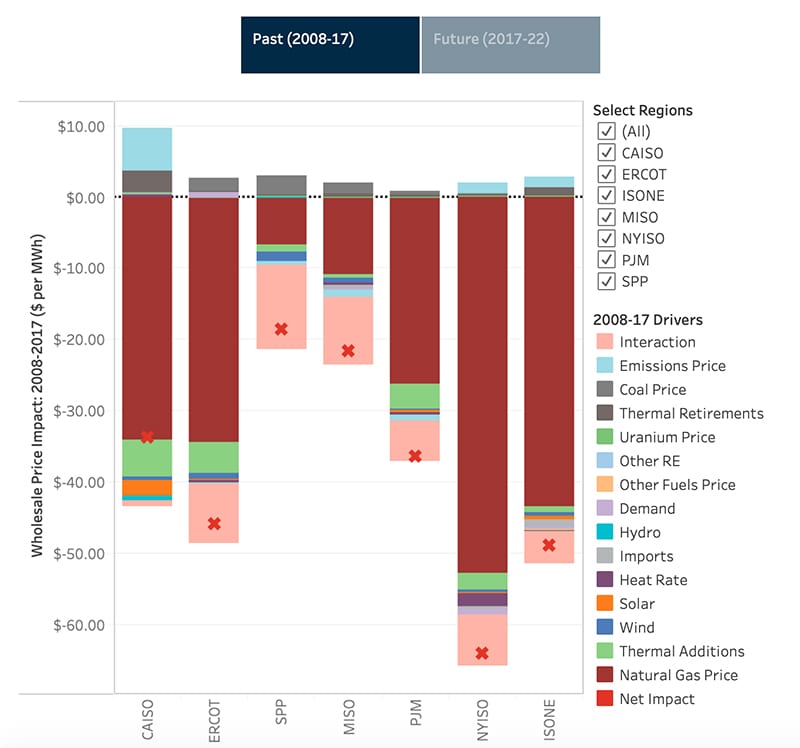Select the Past (2008-17) tab
Image resolution: width=800 pixels, height=748 pixels.
pyautogui.click(x=330, y=45)
